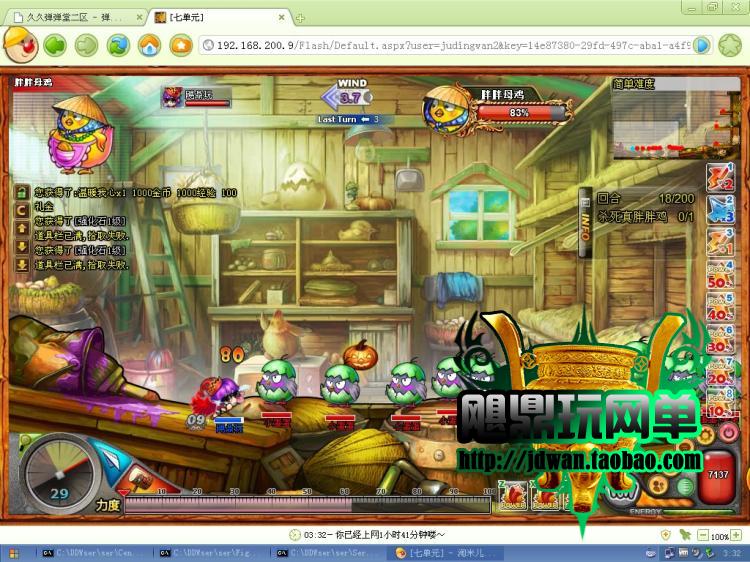Open game settings gear icon
The image size is (750, 562).
[705, 435]
